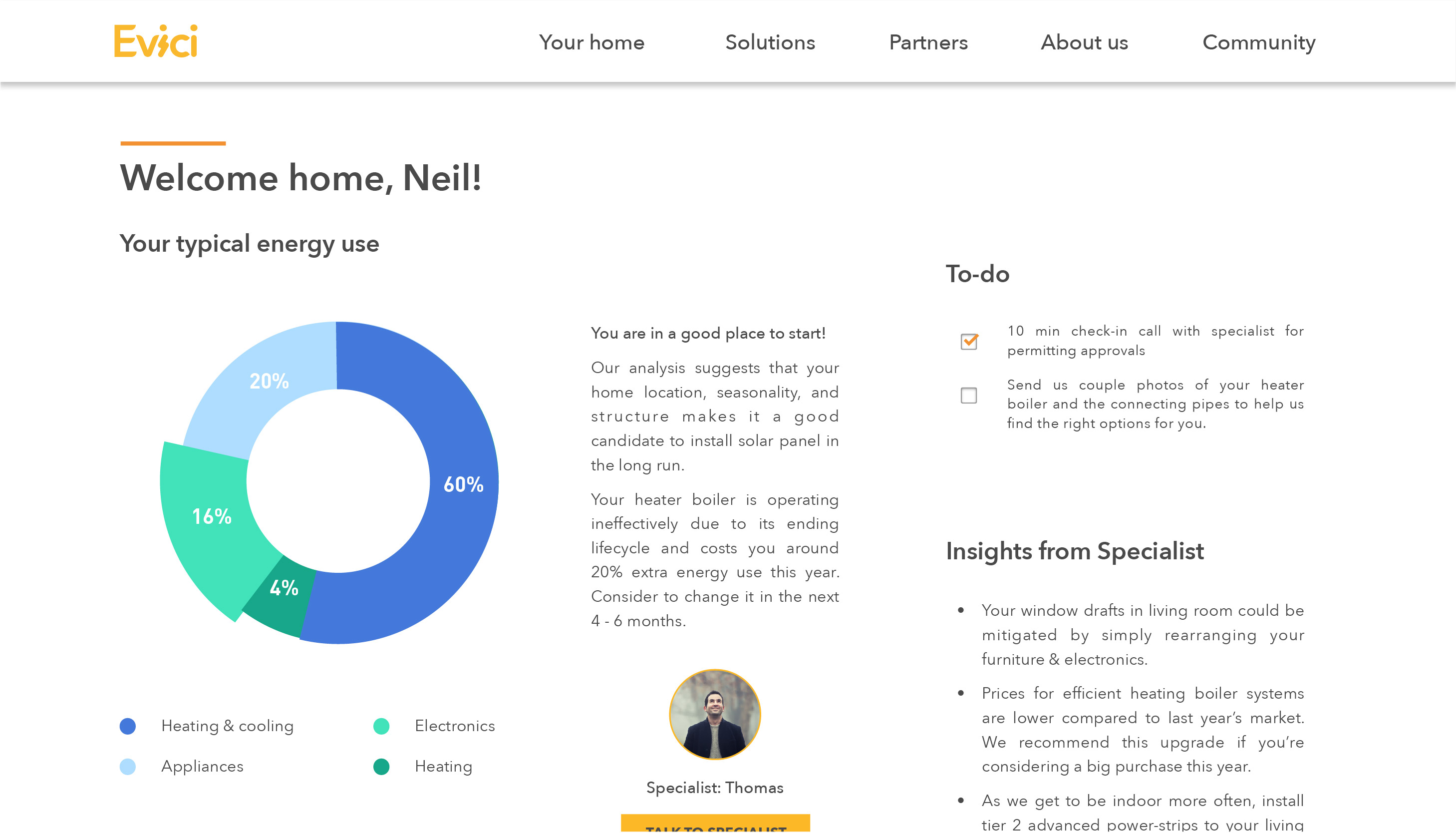Navigate to About us
Screen dimensions: 1456x833
(x=1085, y=42)
